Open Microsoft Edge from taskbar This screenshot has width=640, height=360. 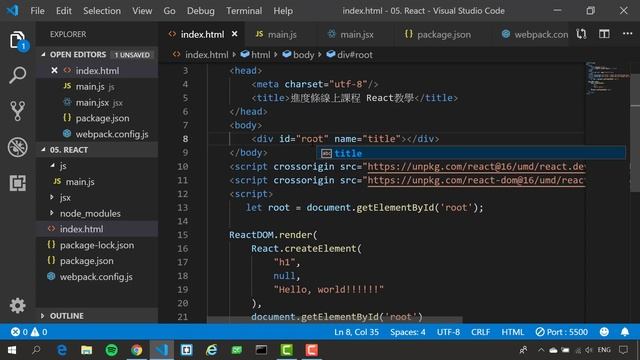coord(62,350)
